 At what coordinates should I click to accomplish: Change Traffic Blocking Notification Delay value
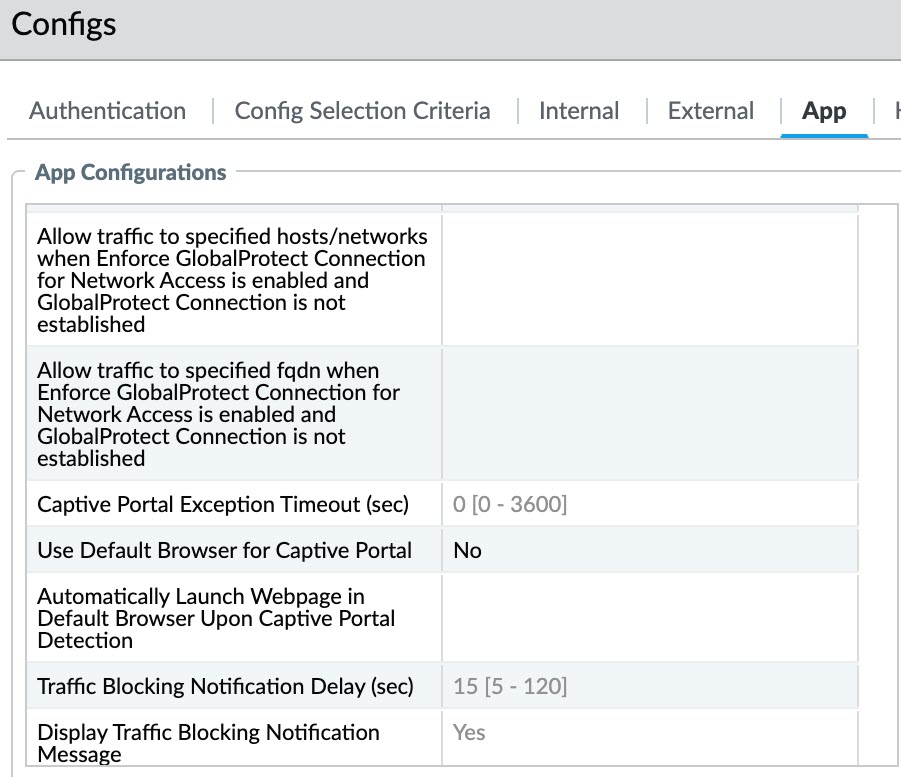coord(649,687)
